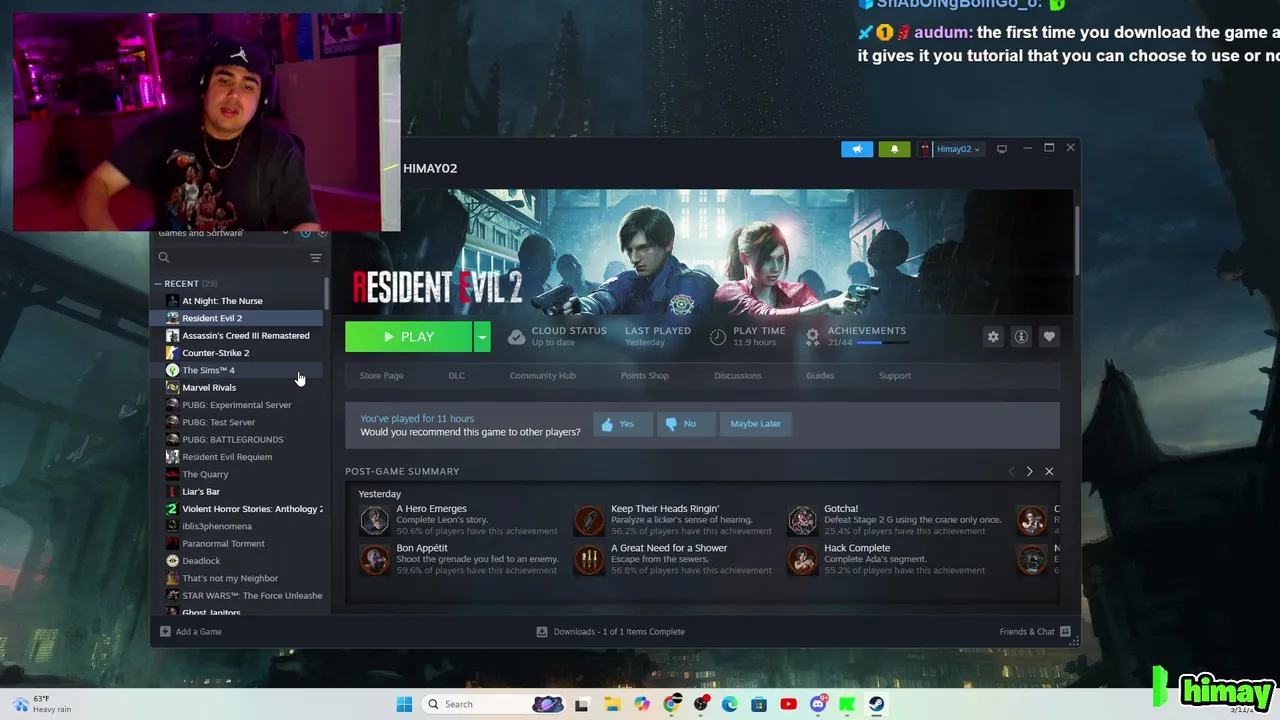
Task: Select Resident Evil Requiem in library
Action: click(x=236, y=457)
